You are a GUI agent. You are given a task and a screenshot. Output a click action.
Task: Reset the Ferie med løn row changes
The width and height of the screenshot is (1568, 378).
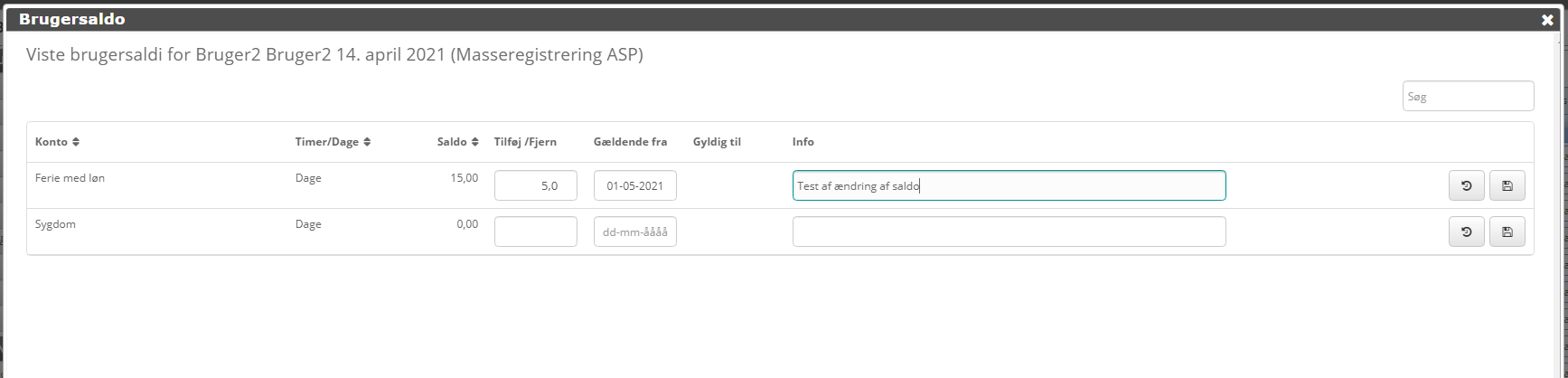pyautogui.click(x=1466, y=185)
